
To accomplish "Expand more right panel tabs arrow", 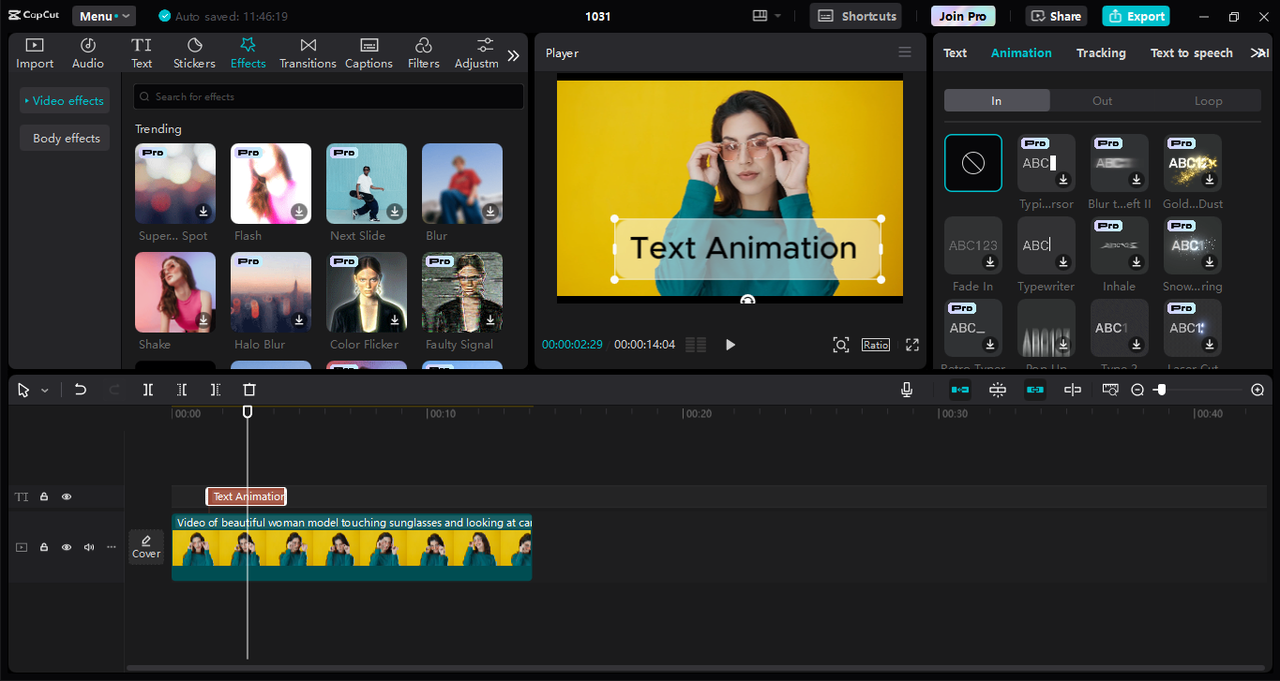I will [1260, 53].
